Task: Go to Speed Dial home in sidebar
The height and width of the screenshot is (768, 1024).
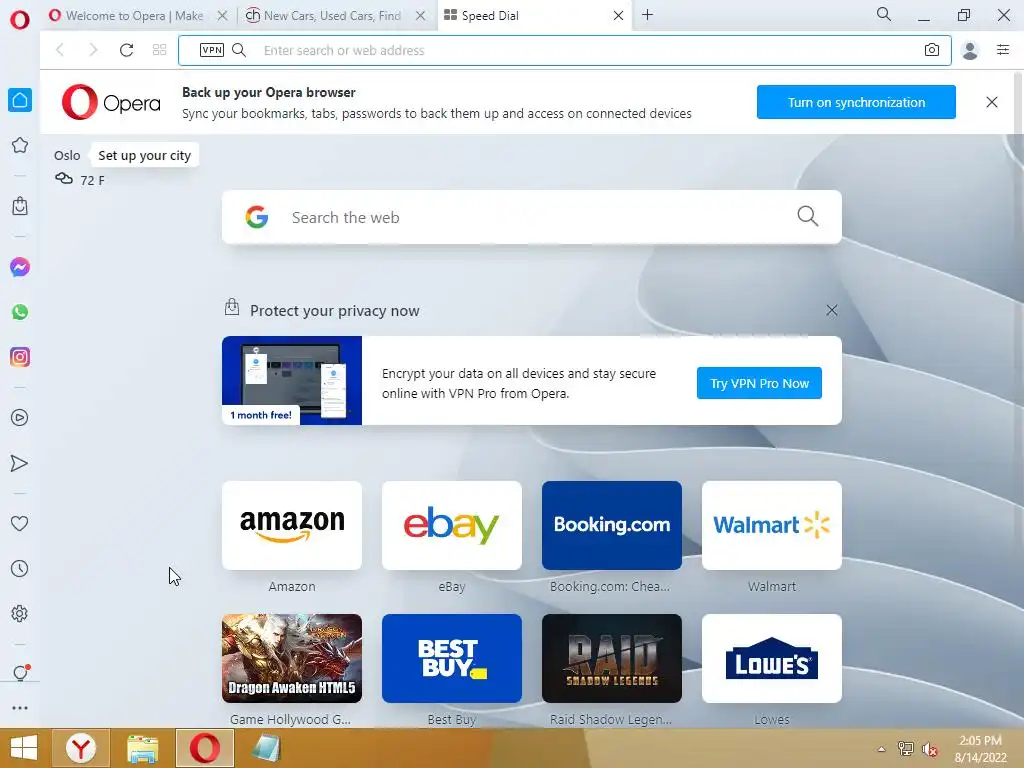Action: [20, 100]
